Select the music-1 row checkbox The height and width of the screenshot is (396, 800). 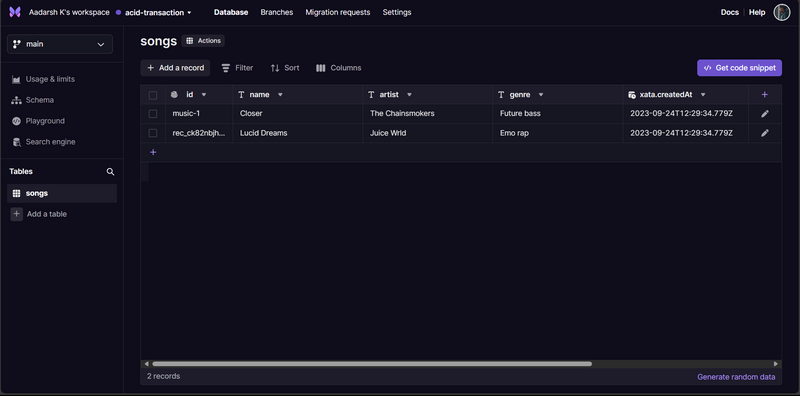coord(153,114)
